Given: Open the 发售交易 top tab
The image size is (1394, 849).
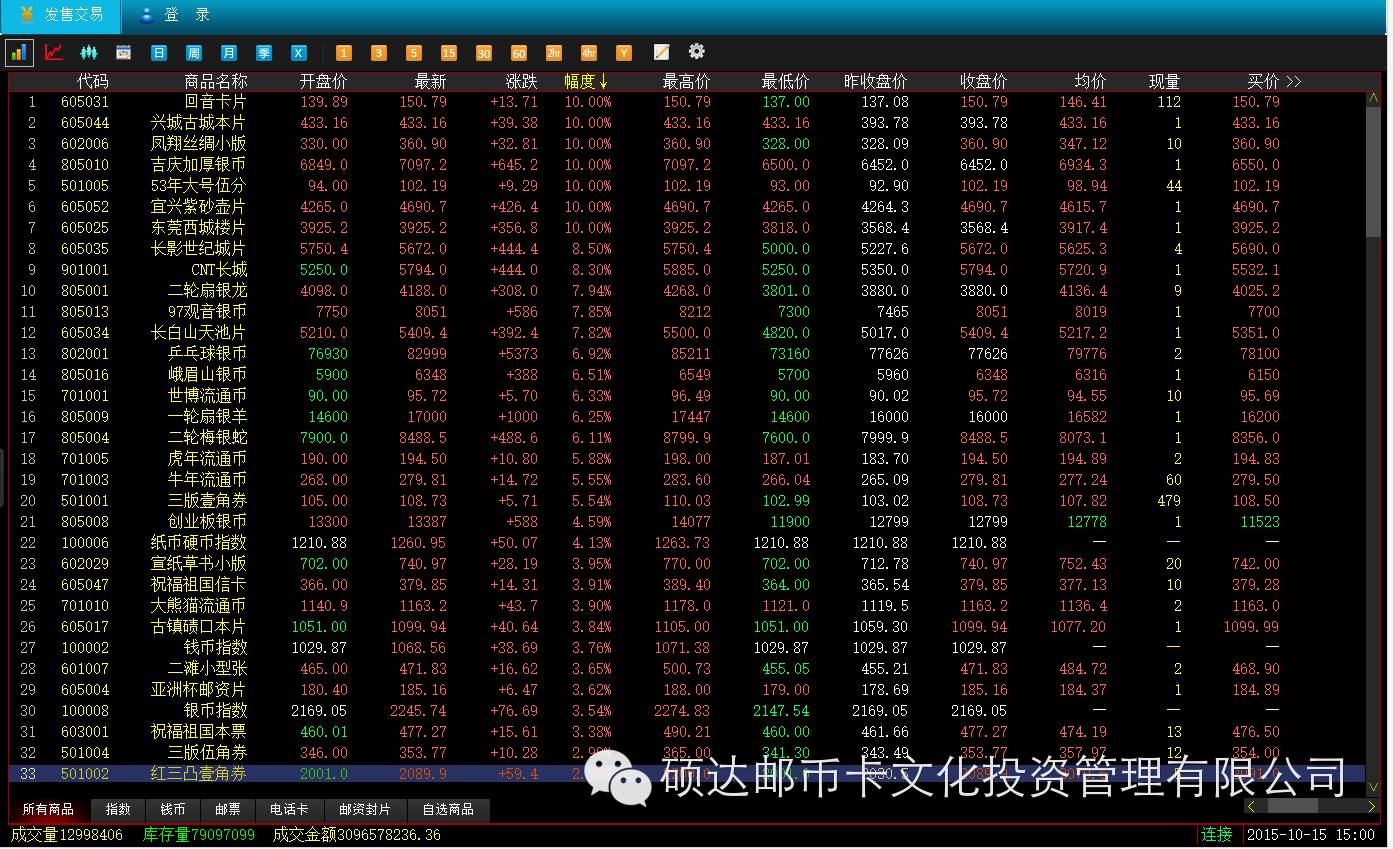Looking at the screenshot, I should 60,15.
